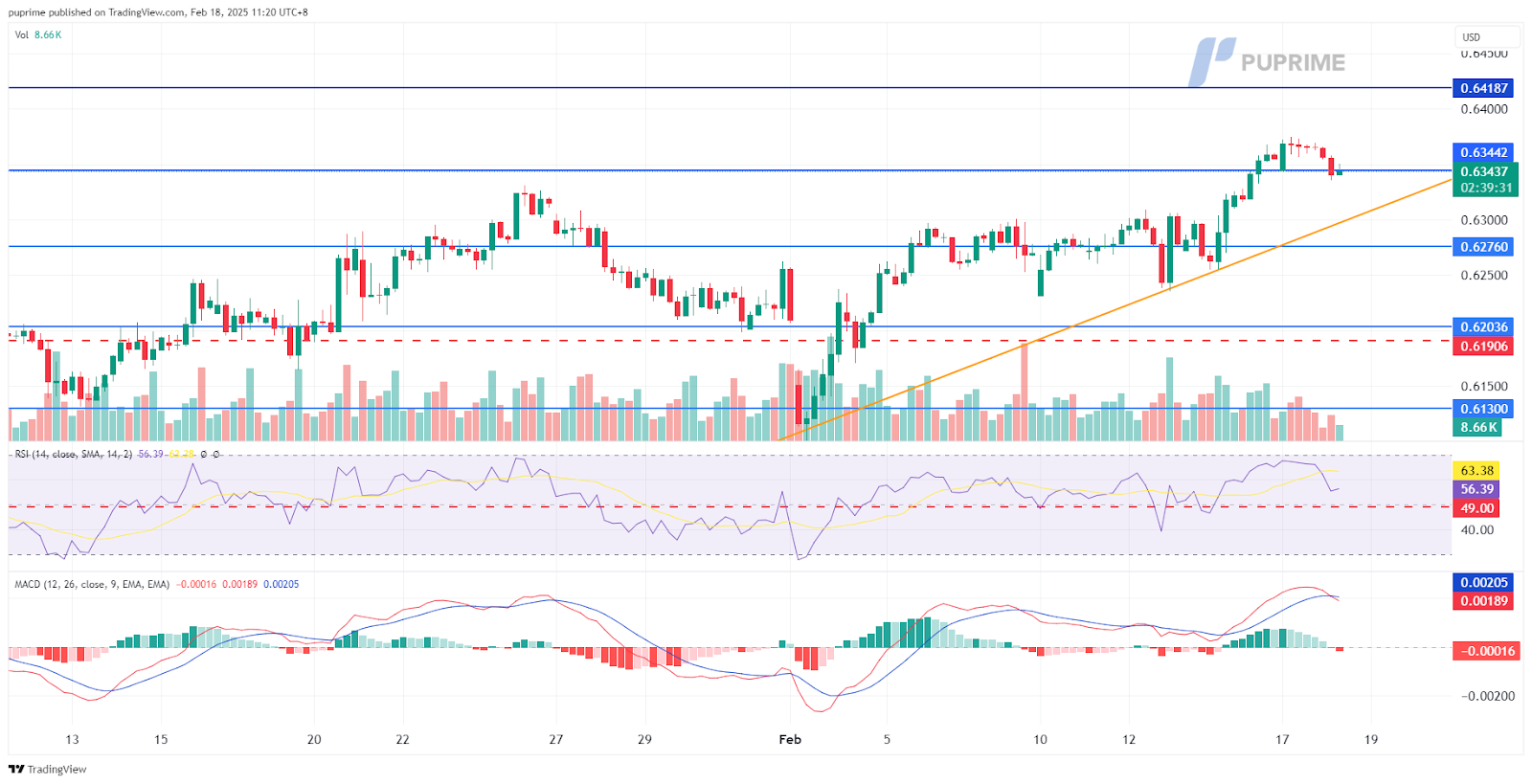This screenshot has height=784, width=1532.
Task: Click the current price label 0.63437
Action: (1483, 171)
